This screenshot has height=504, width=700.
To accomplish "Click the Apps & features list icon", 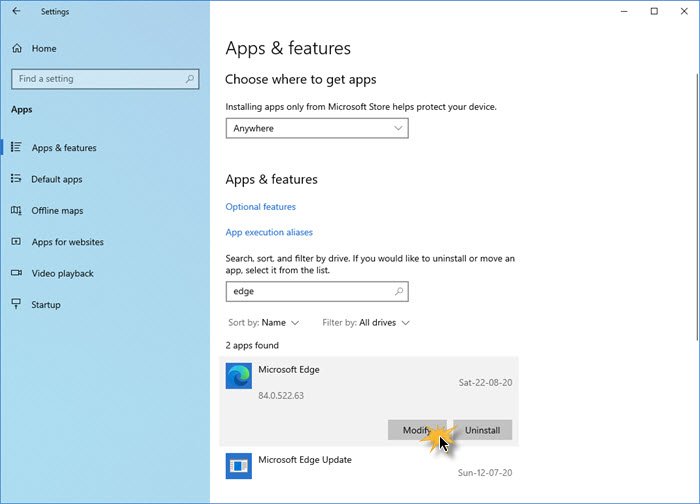I will 16,147.
